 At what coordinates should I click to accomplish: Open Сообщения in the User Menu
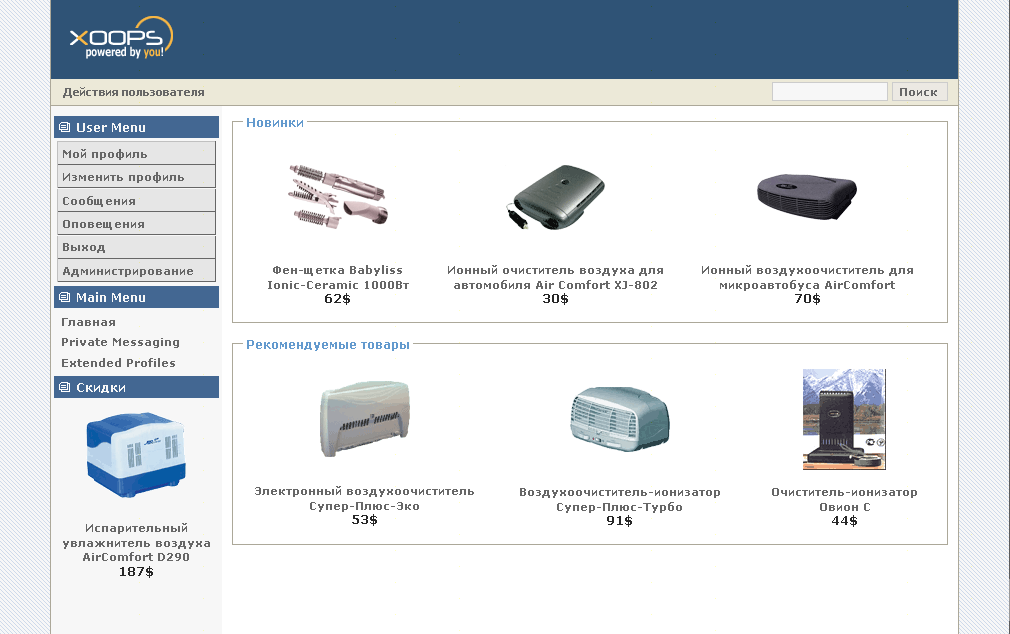pos(136,200)
